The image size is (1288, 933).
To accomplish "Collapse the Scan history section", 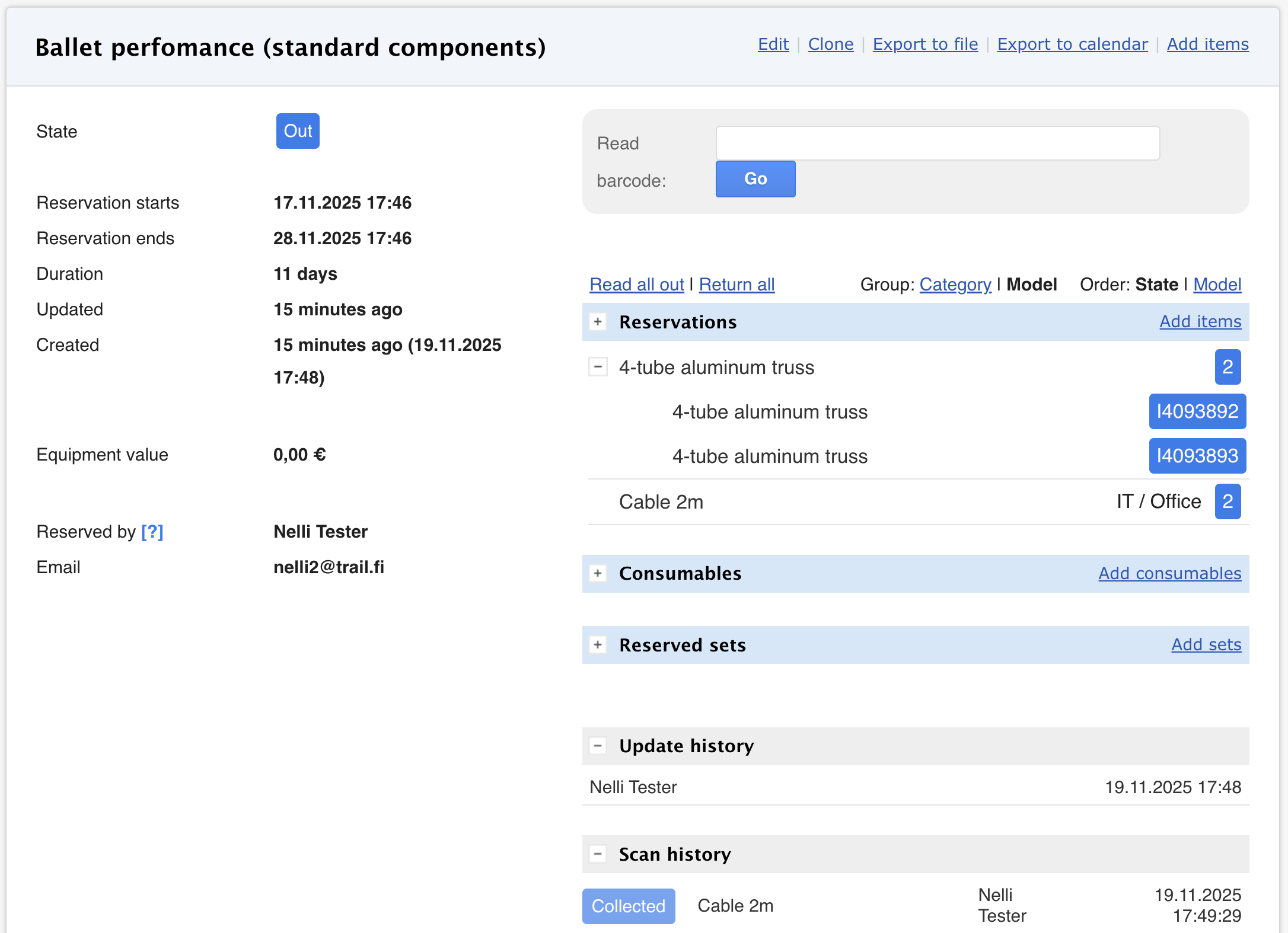I will (598, 854).
